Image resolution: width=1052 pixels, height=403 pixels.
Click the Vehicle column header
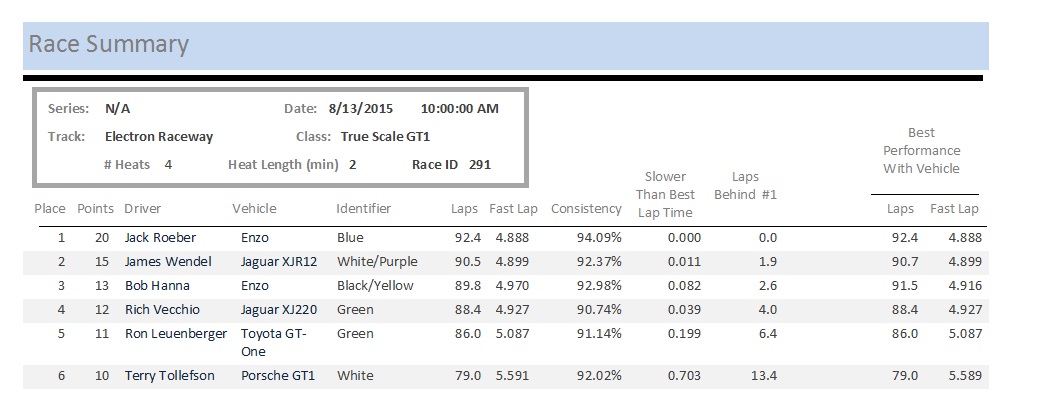(x=254, y=209)
